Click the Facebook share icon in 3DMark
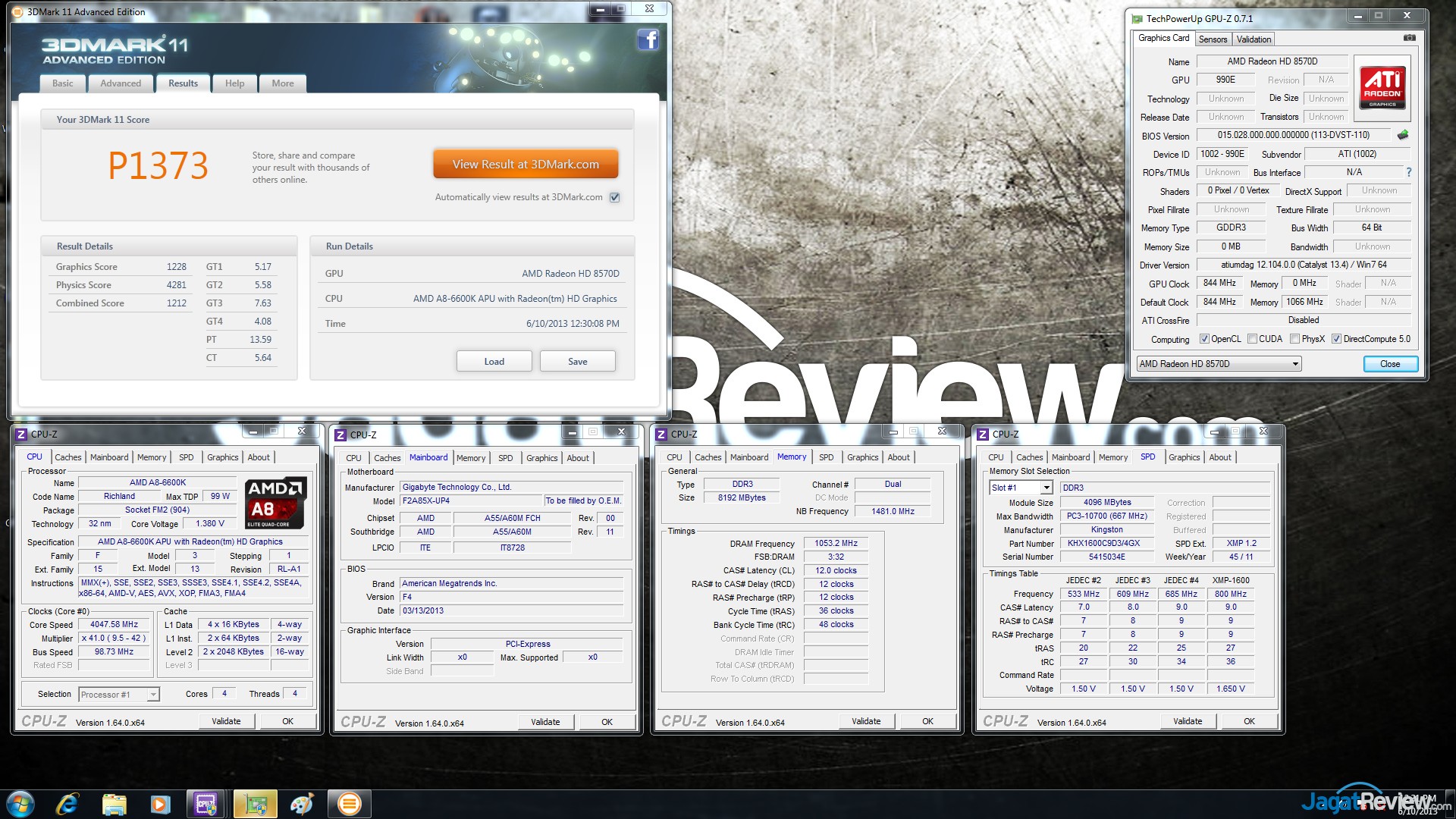Image resolution: width=1456 pixels, height=819 pixels. click(648, 39)
